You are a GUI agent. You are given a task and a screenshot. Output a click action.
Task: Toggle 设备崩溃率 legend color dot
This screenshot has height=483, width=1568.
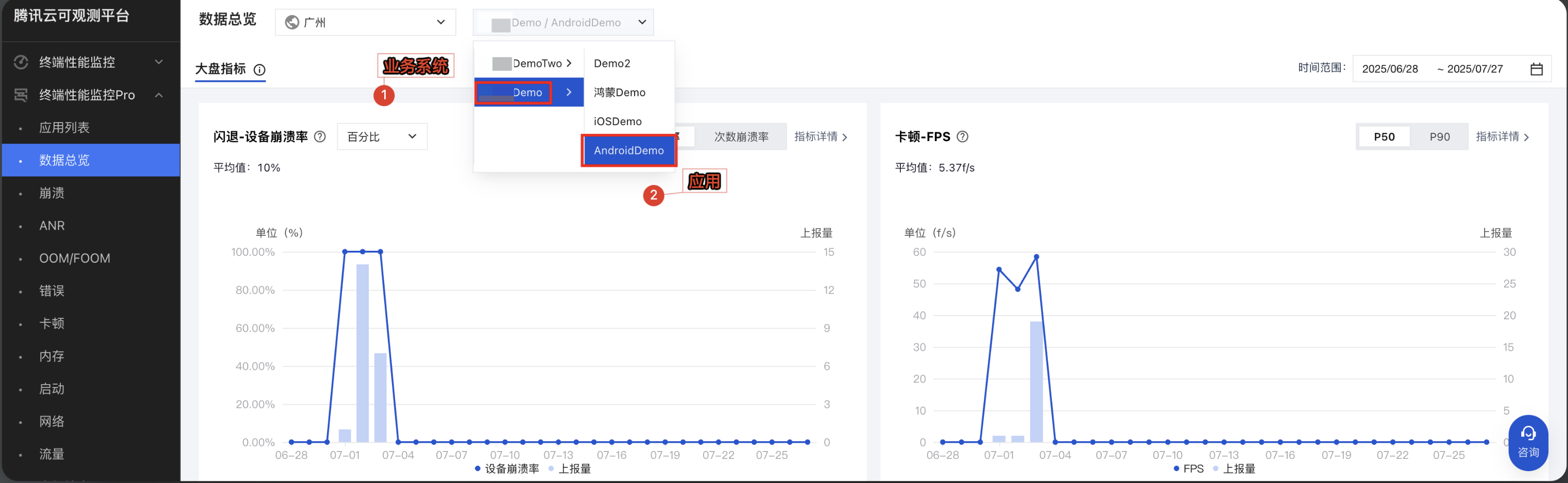point(477,469)
